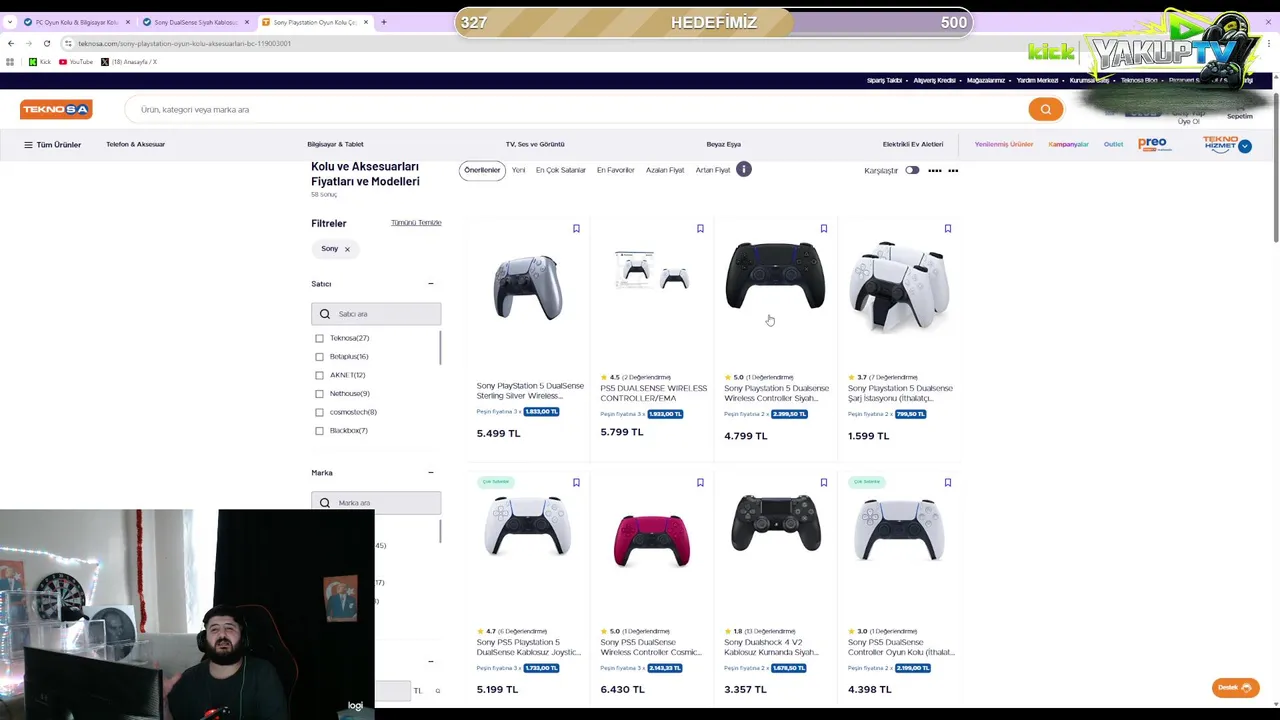Click the preo logo link
This screenshot has height=720, width=1280.
(x=1153, y=144)
